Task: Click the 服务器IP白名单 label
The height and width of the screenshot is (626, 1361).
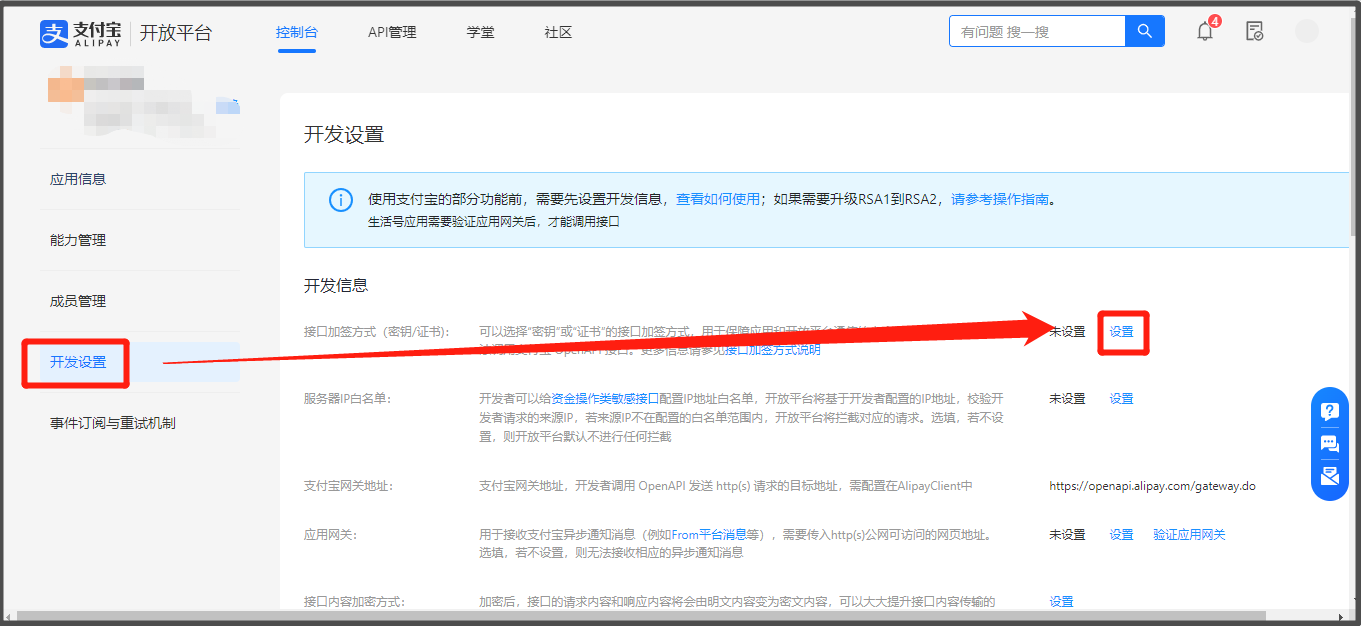Action: [x=347, y=398]
